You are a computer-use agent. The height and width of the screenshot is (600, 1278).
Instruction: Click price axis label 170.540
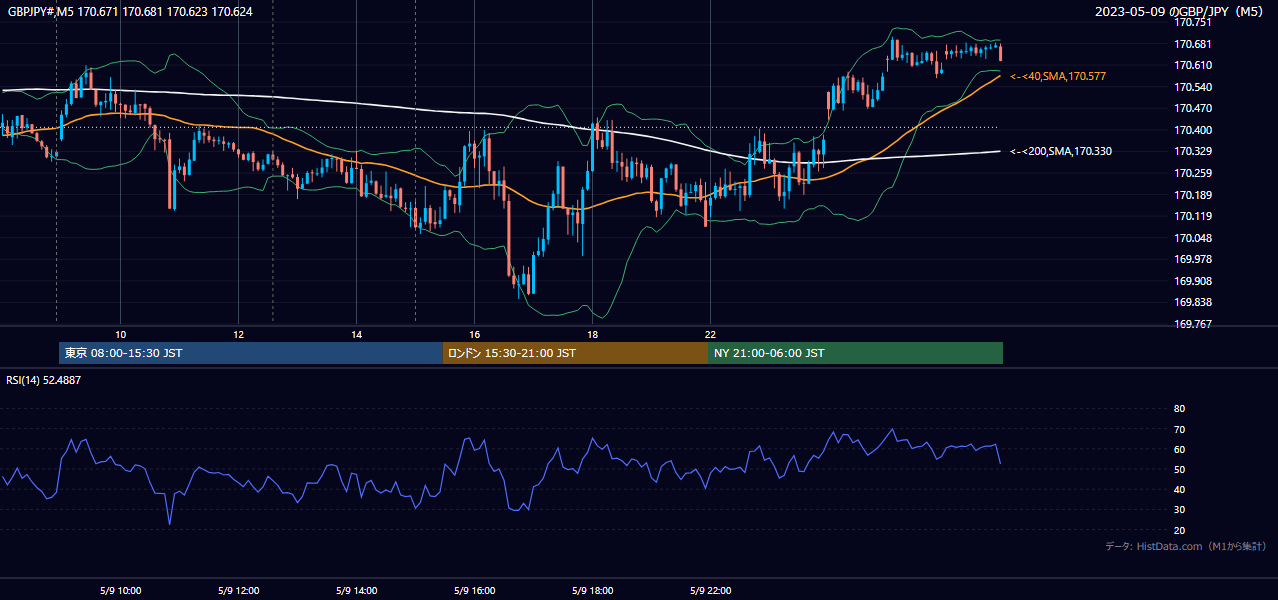[1192, 87]
